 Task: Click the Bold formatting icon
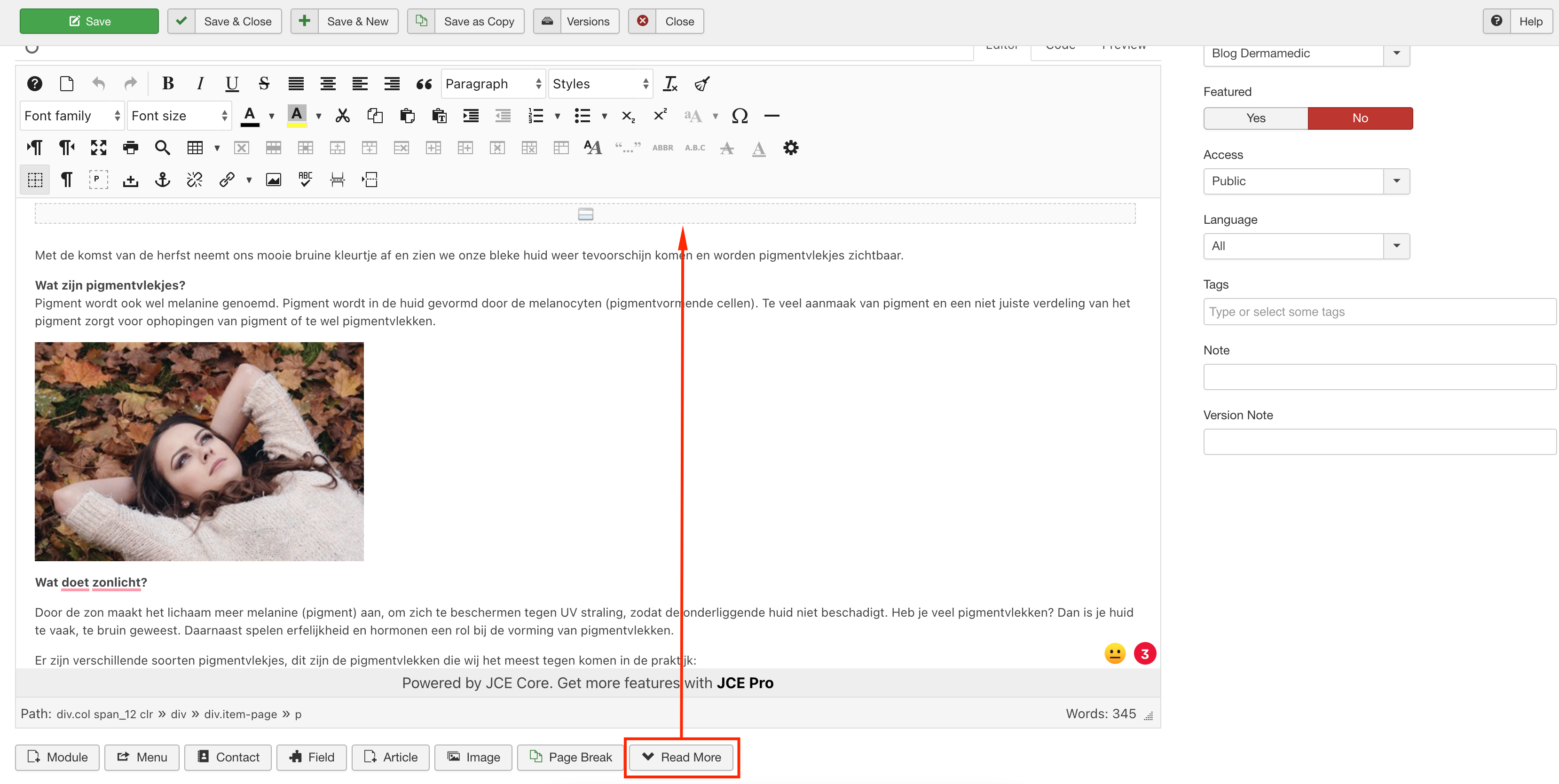pos(168,84)
